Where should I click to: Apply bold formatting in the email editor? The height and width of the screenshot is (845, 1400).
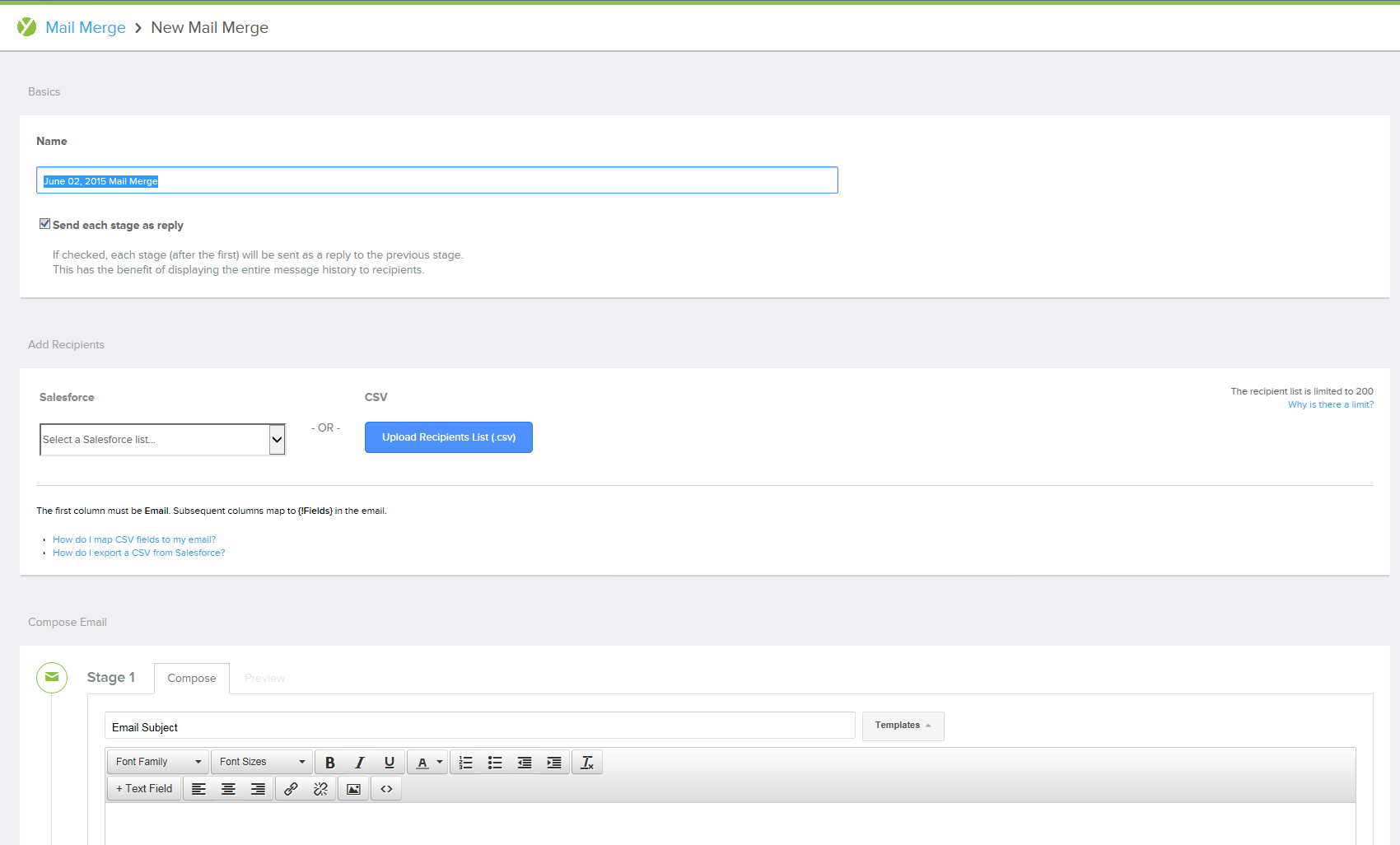pos(329,762)
